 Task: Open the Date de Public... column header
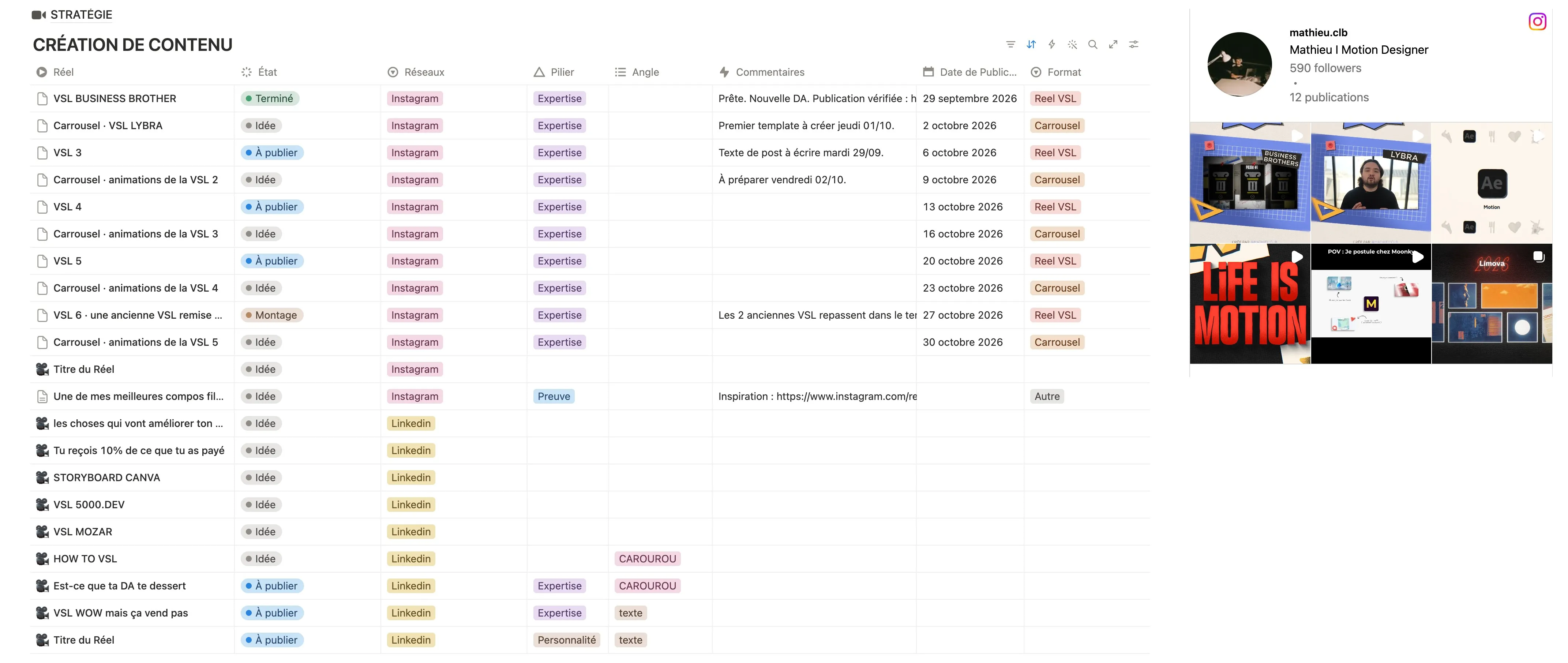tap(970, 72)
